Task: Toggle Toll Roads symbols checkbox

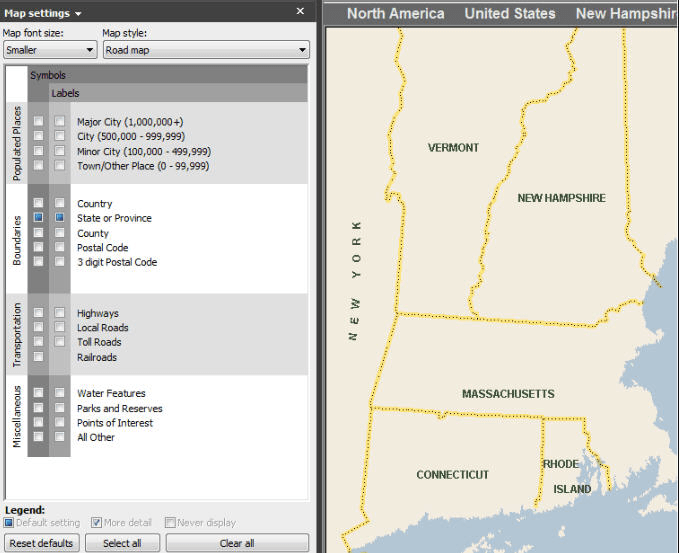Action: [39, 342]
